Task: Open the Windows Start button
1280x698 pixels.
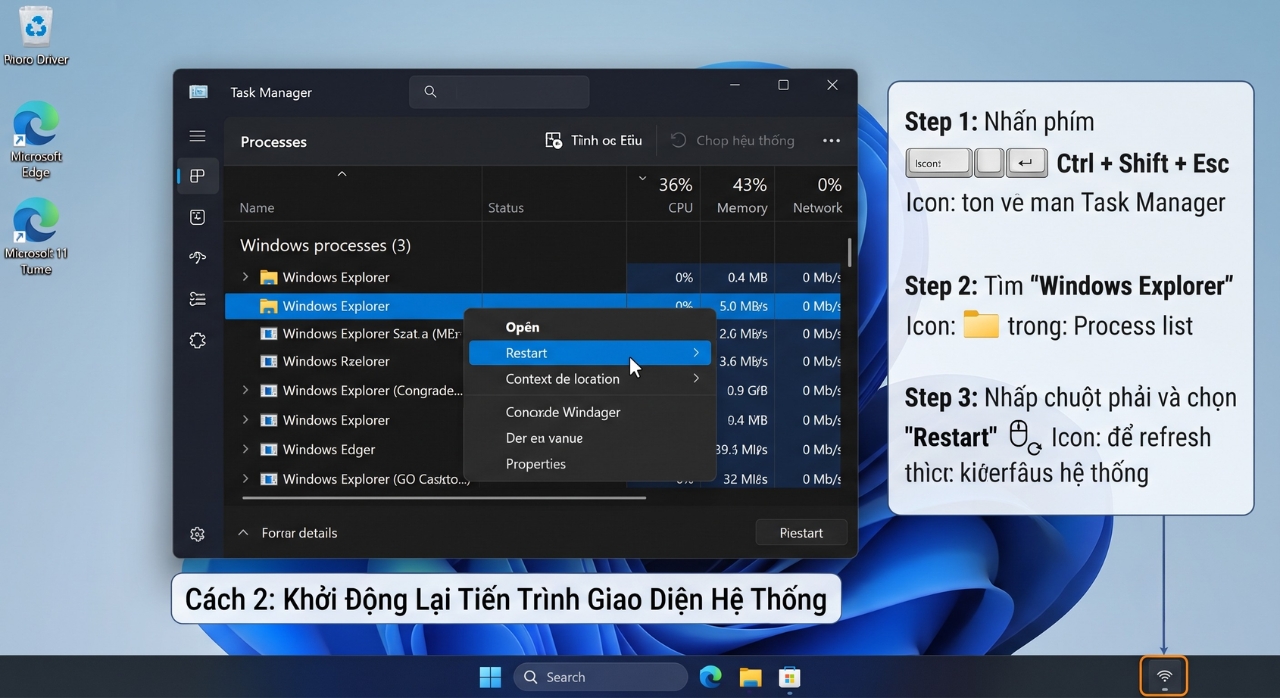Action: point(490,677)
